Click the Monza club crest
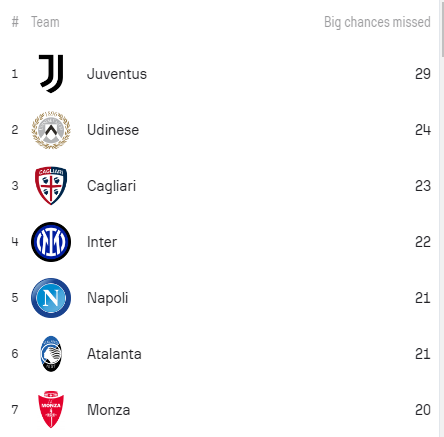 point(51,410)
